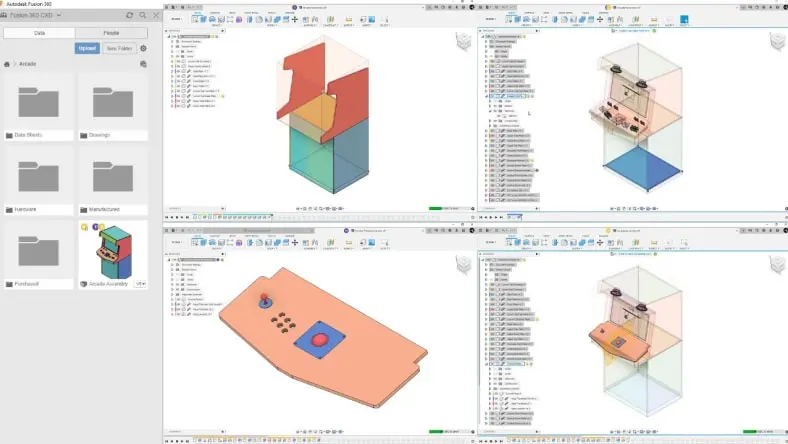Go to the home project icon
Viewport: 788px width, 444px height.
(x=7, y=64)
